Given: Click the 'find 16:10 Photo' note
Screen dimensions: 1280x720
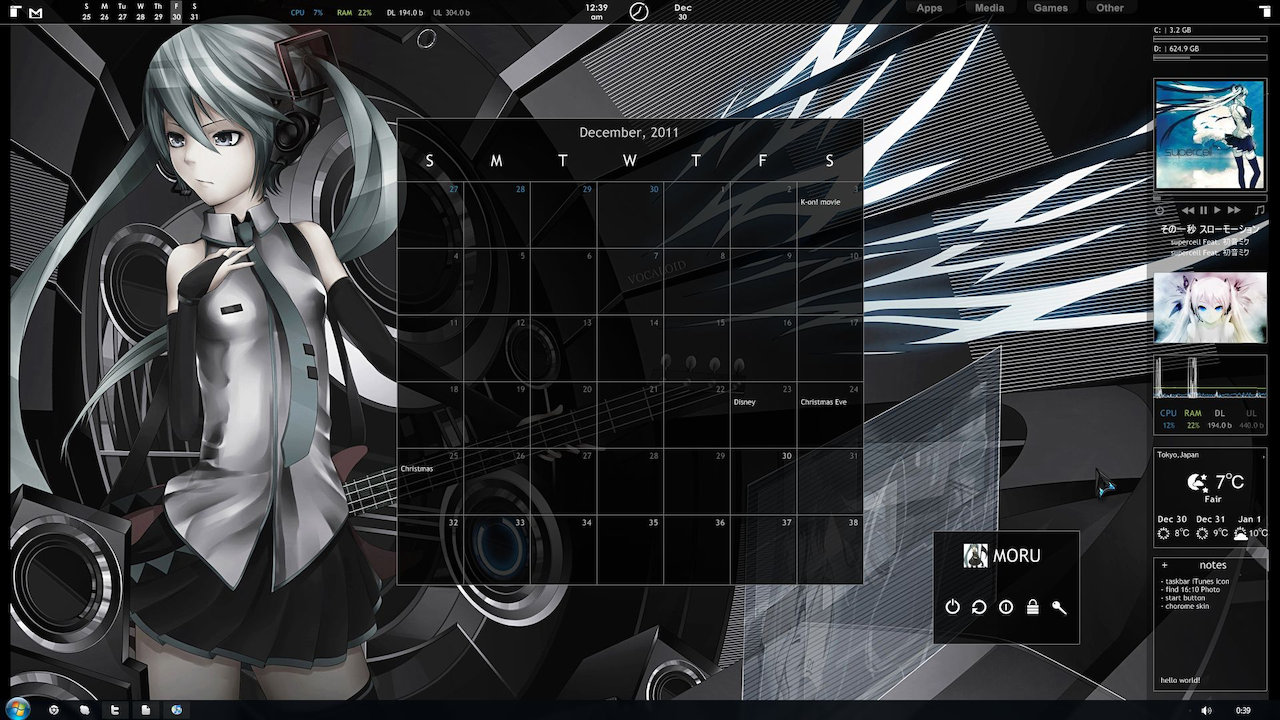Looking at the screenshot, I should pyautogui.click(x=1190, y=590).
